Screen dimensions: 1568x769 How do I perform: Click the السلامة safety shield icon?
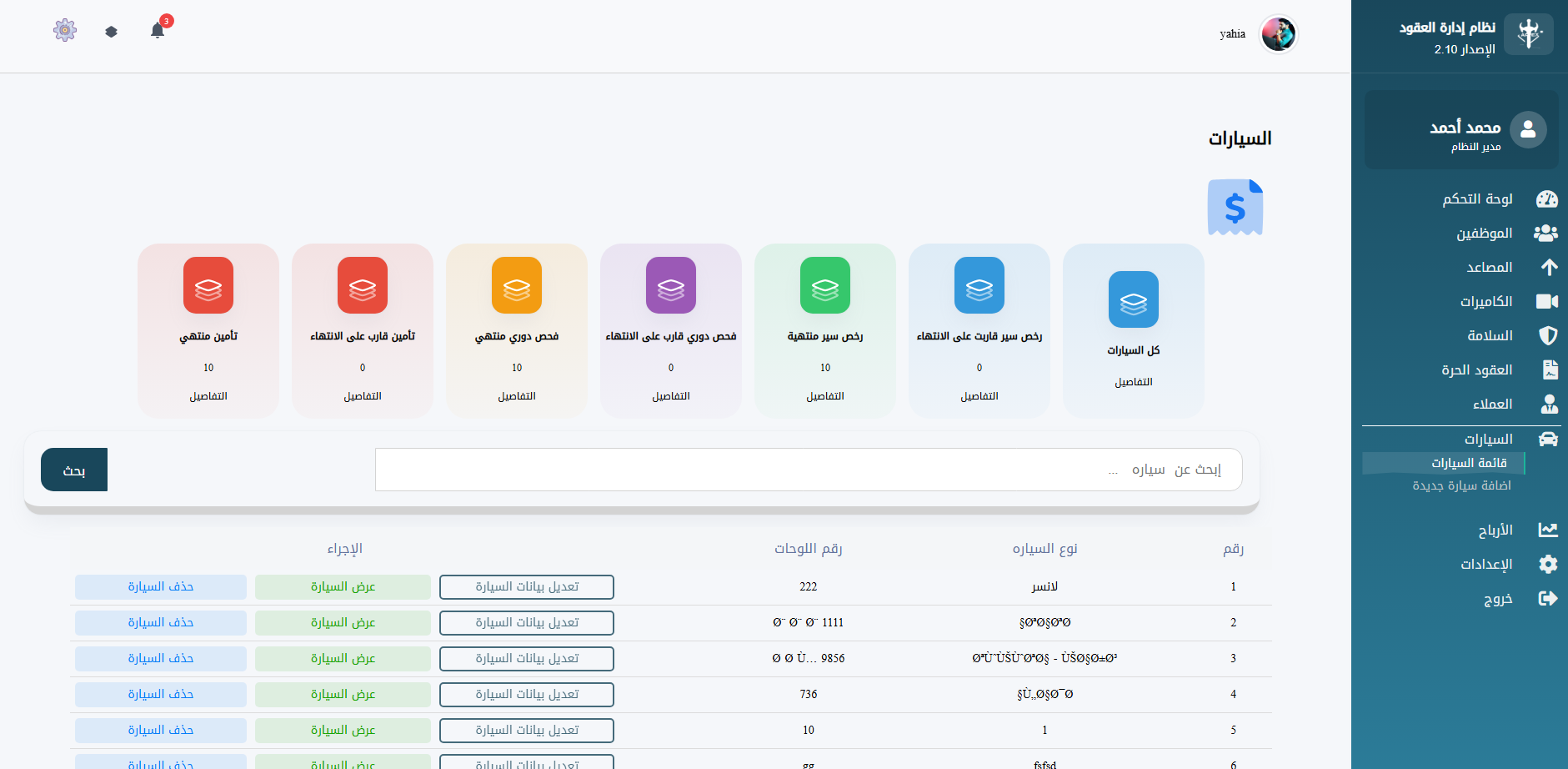[x=1548, y=335]
